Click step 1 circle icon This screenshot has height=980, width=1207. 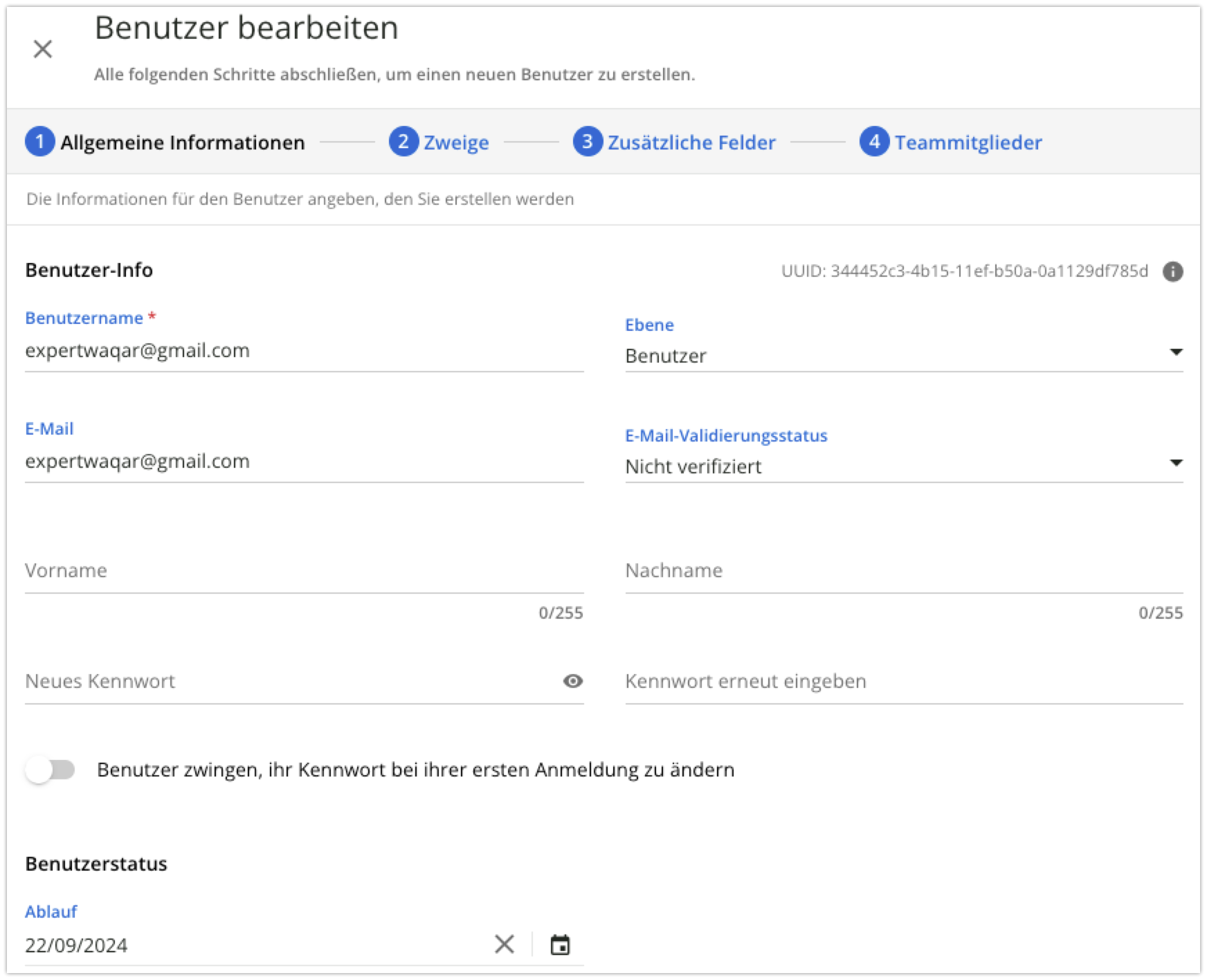point(40,142)
